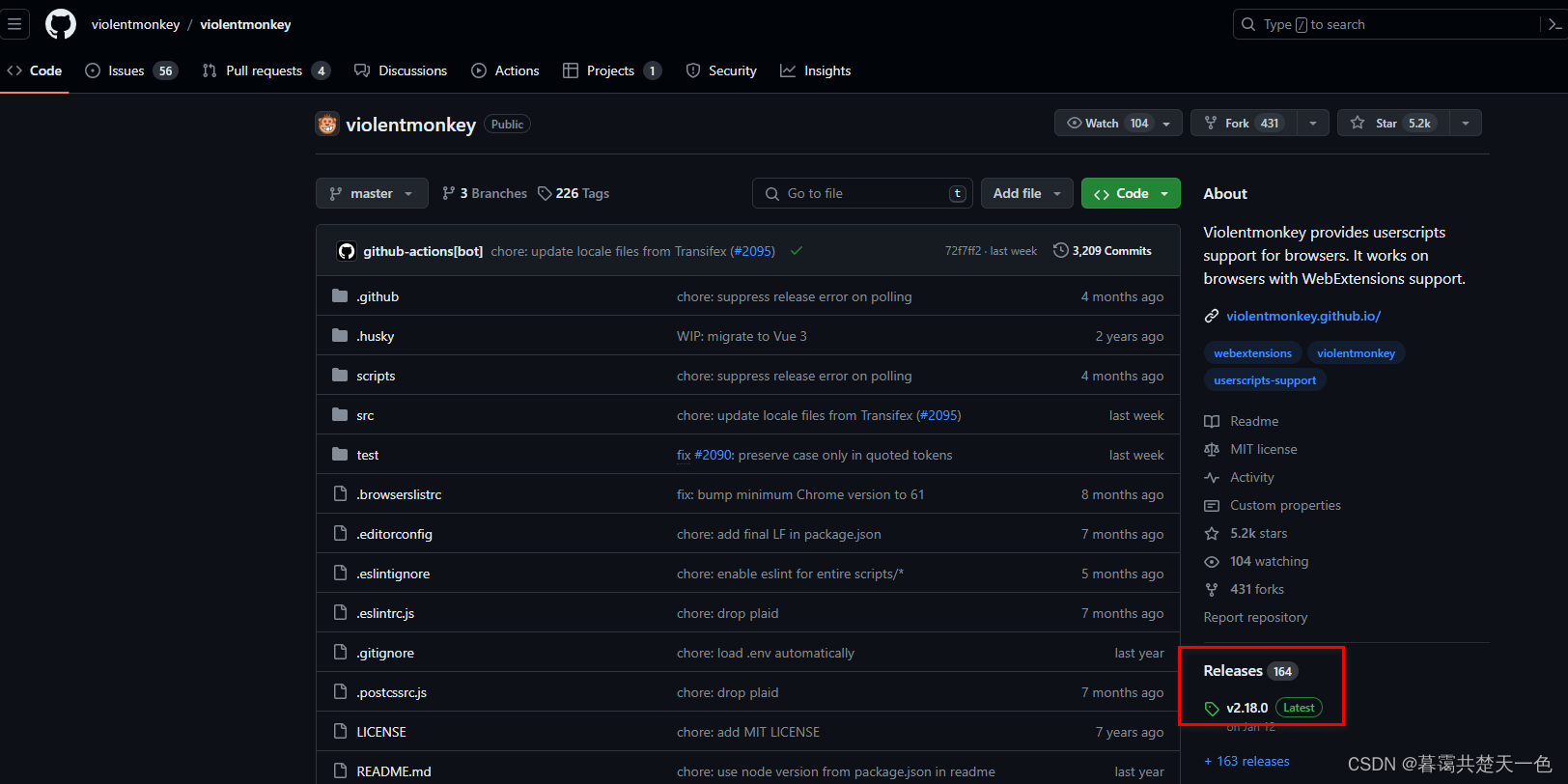Open the hamburger navigation menu

coord(14,24)
